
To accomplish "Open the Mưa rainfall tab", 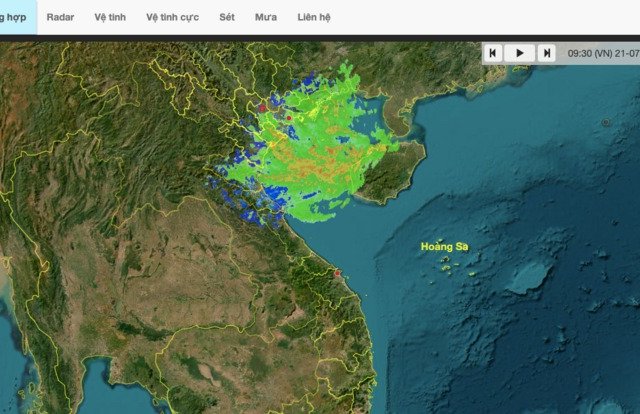I will click(x=266, y=17).
